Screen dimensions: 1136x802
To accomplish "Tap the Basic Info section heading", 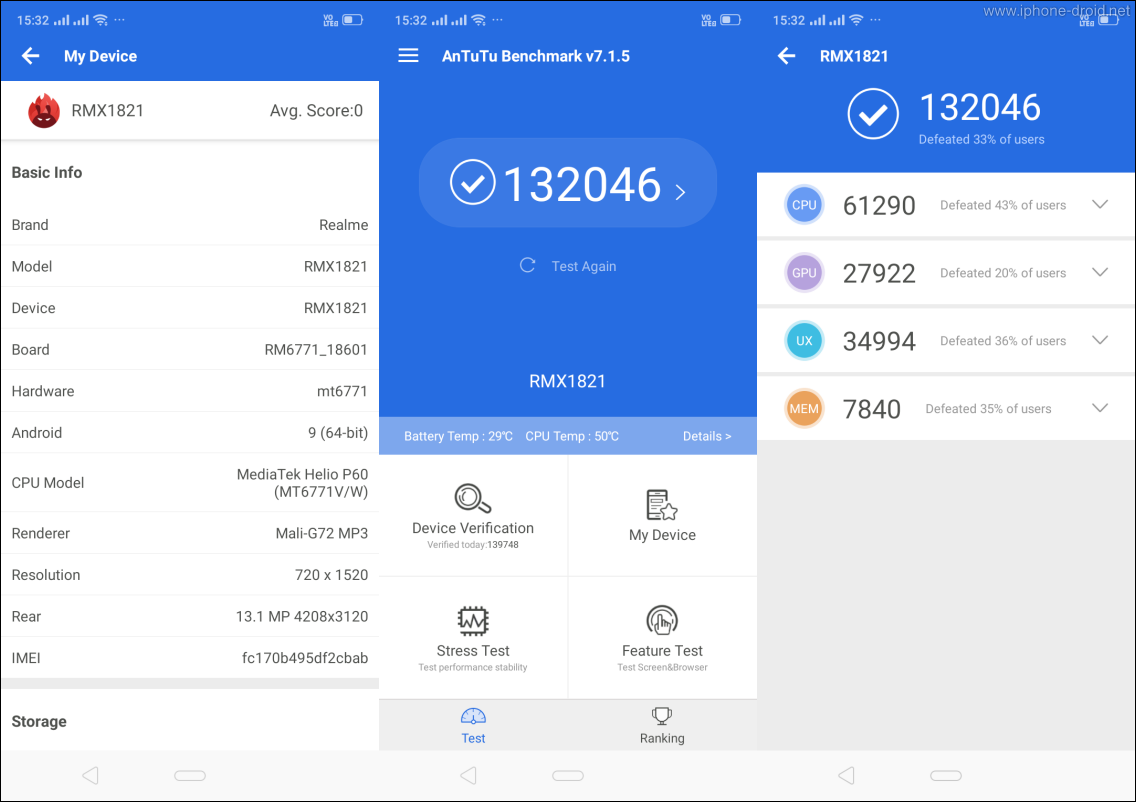I will click(x=47, y=172).
